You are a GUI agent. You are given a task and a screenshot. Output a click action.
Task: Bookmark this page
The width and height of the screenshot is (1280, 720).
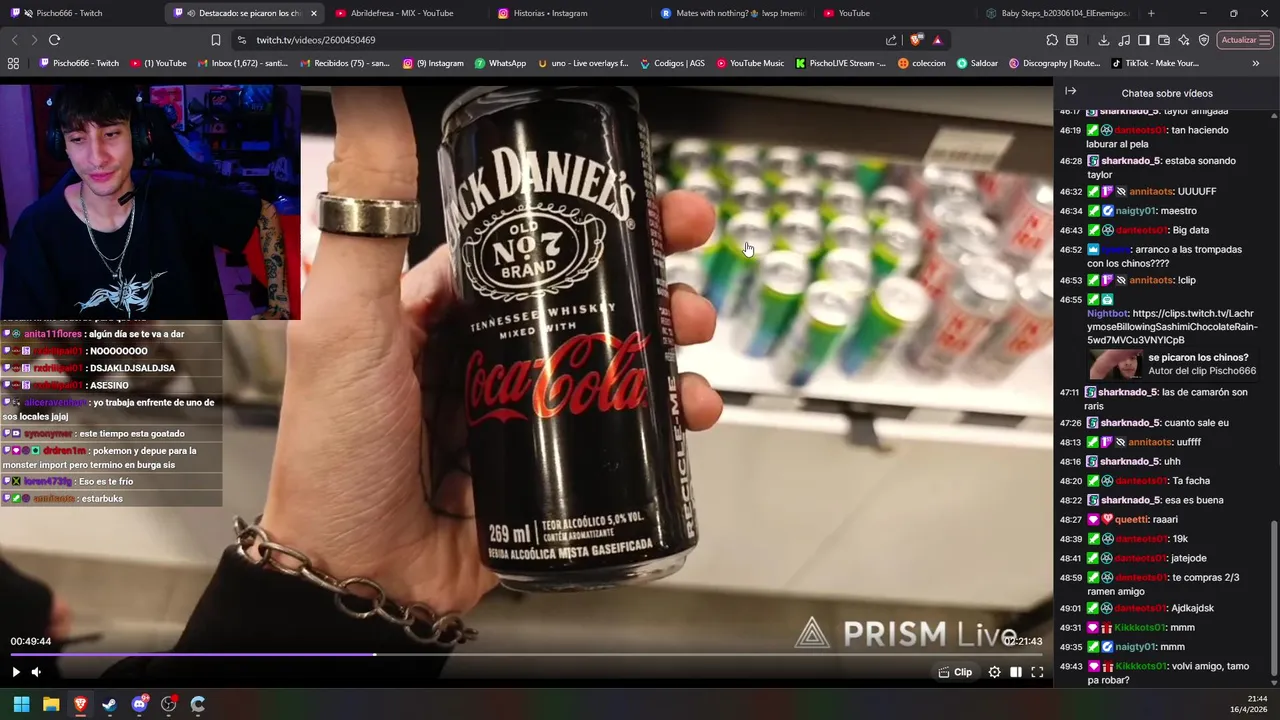click(215, 40)
